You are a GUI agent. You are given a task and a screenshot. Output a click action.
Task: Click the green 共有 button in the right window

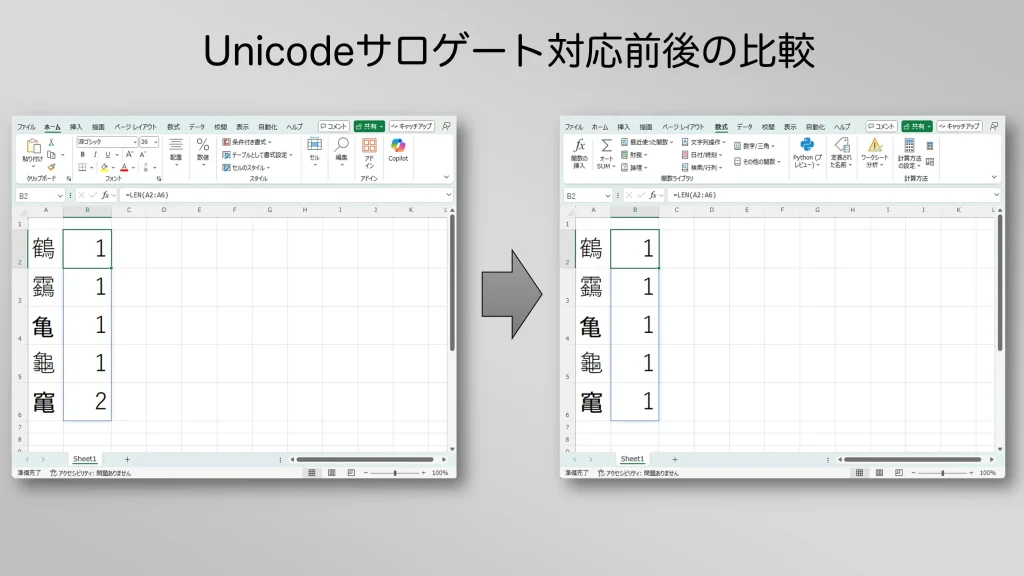click(916, 127)
